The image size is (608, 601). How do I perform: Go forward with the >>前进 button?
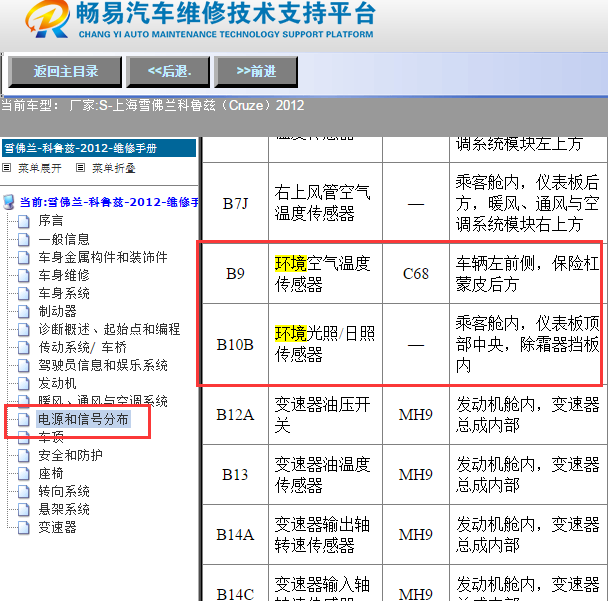(x=256, y=71)
